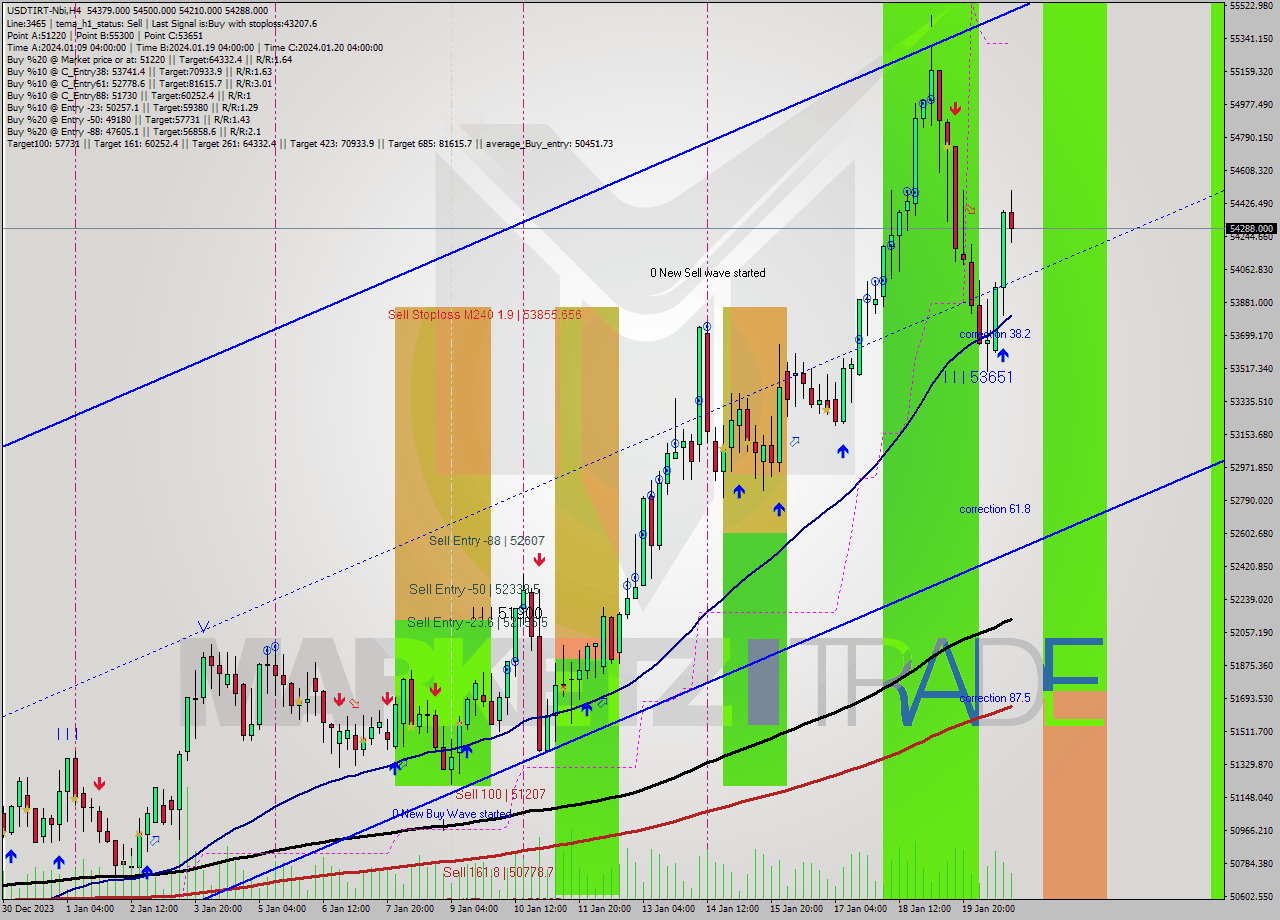1280x920 pixels.
Task: Click the '30 Dec 2023' date label
Action: (27, 909)
